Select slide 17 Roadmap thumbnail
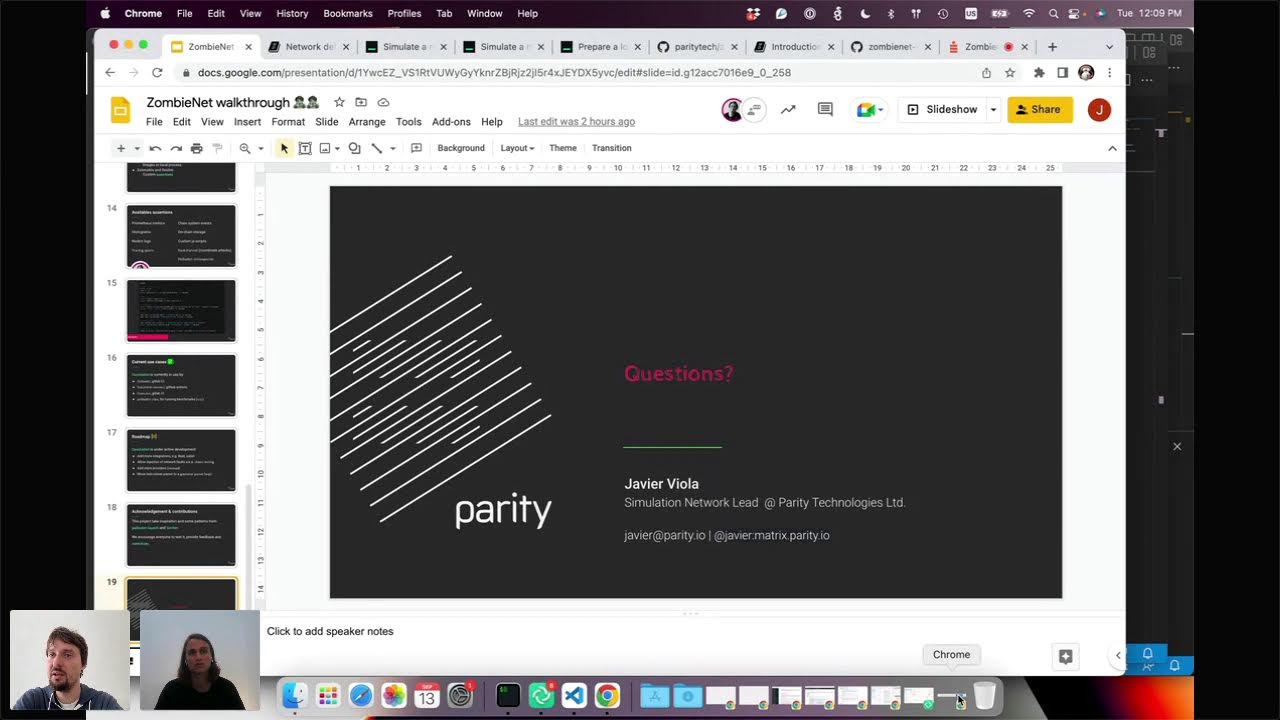 point(181,460)
